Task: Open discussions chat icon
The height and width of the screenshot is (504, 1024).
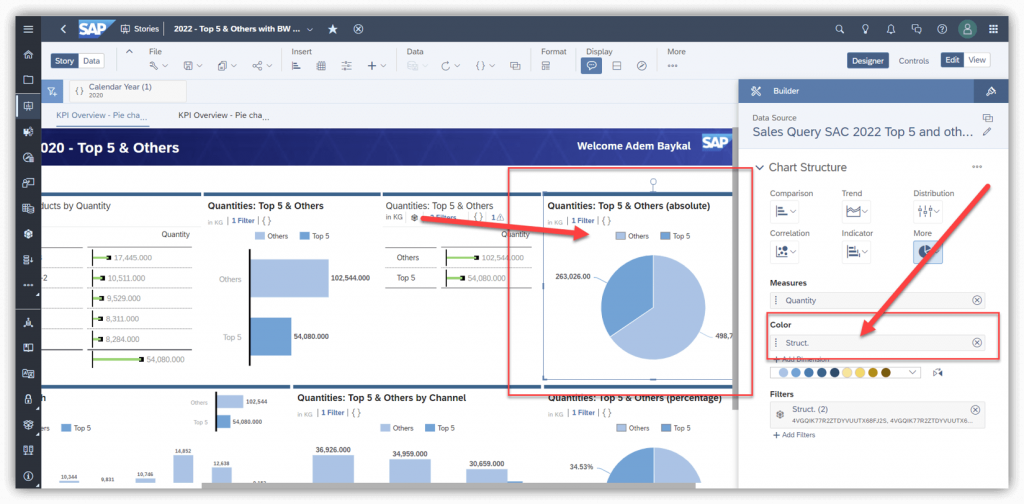Action: pos(916,29)
